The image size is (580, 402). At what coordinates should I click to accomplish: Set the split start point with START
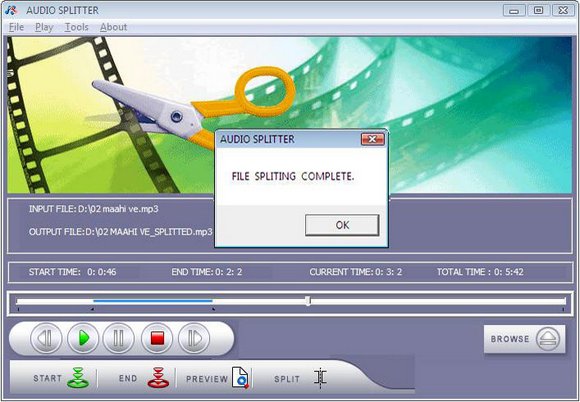click(61, 378)
